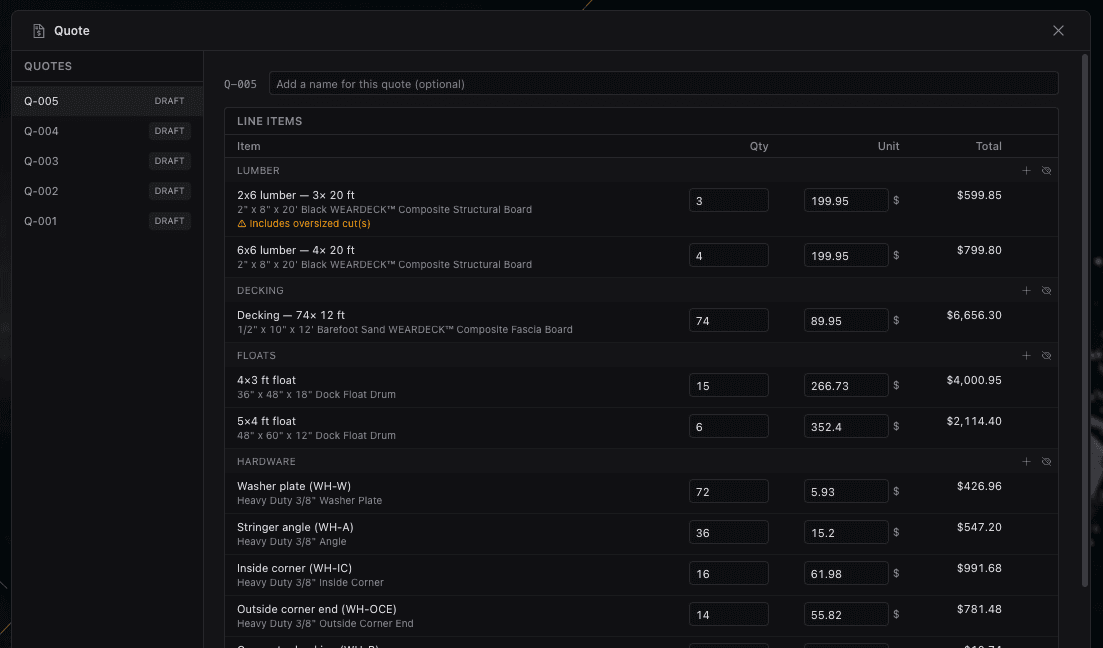The width and height of the screenshot is (1103, 648).
Task: Edit Outside corner end quantity 14
Action: point(729,614)
